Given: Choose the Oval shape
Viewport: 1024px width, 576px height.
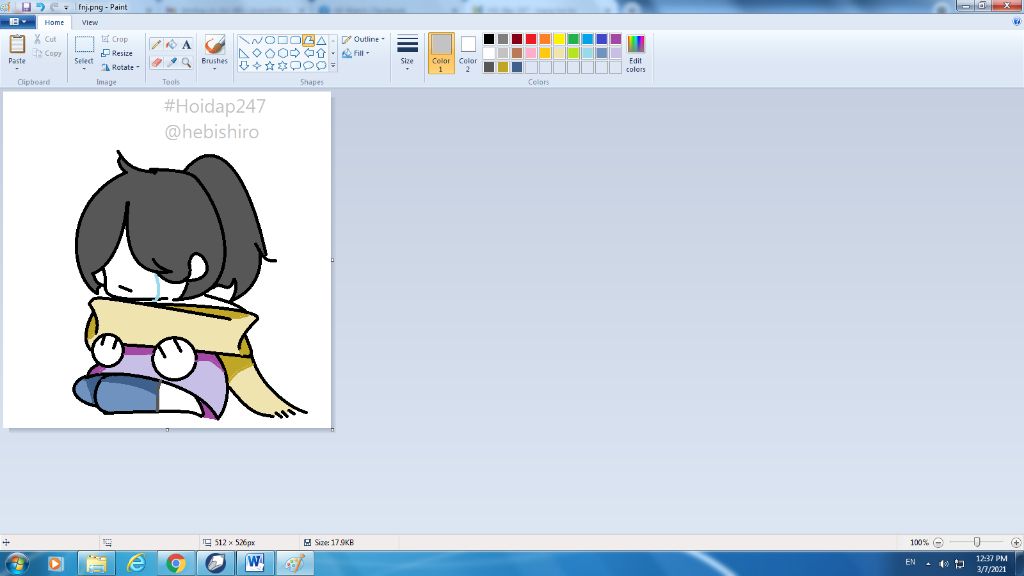Looking at the screenshot, I should click(270, 40).
